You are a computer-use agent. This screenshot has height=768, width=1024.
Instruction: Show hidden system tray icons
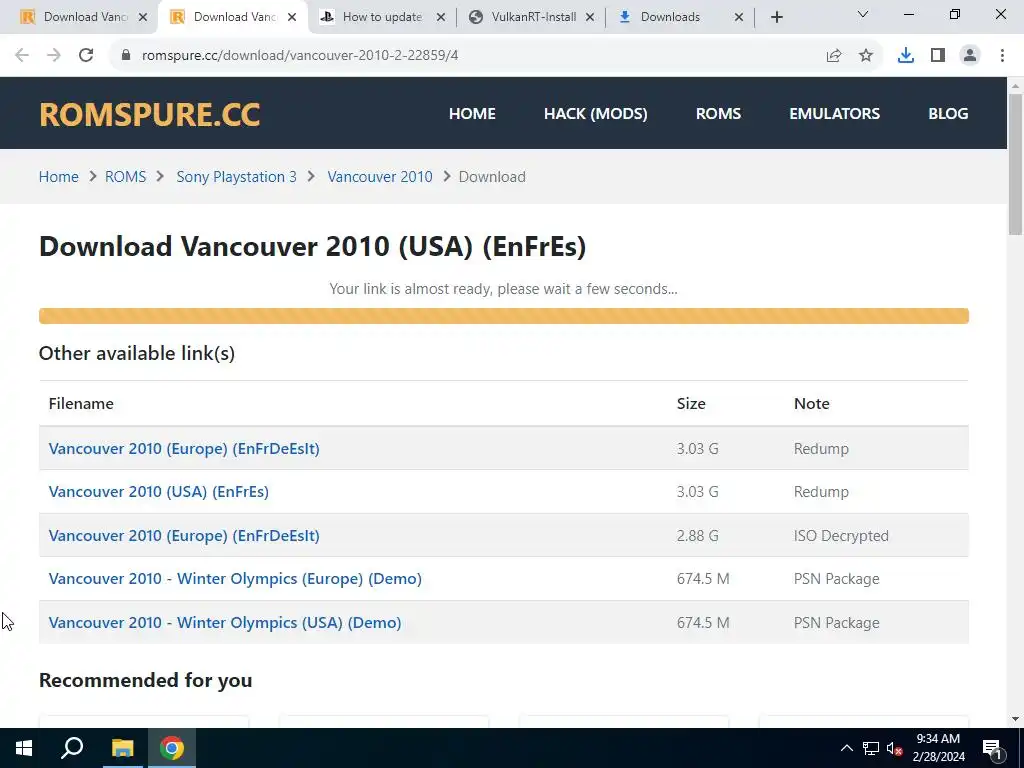846,748
